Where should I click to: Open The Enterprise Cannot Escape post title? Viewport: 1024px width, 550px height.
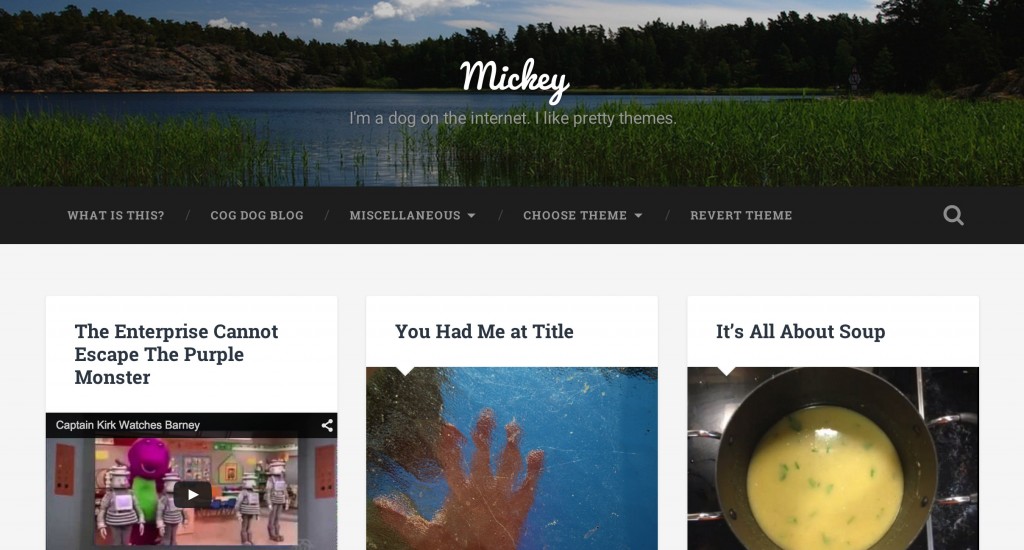click(176, 354)
